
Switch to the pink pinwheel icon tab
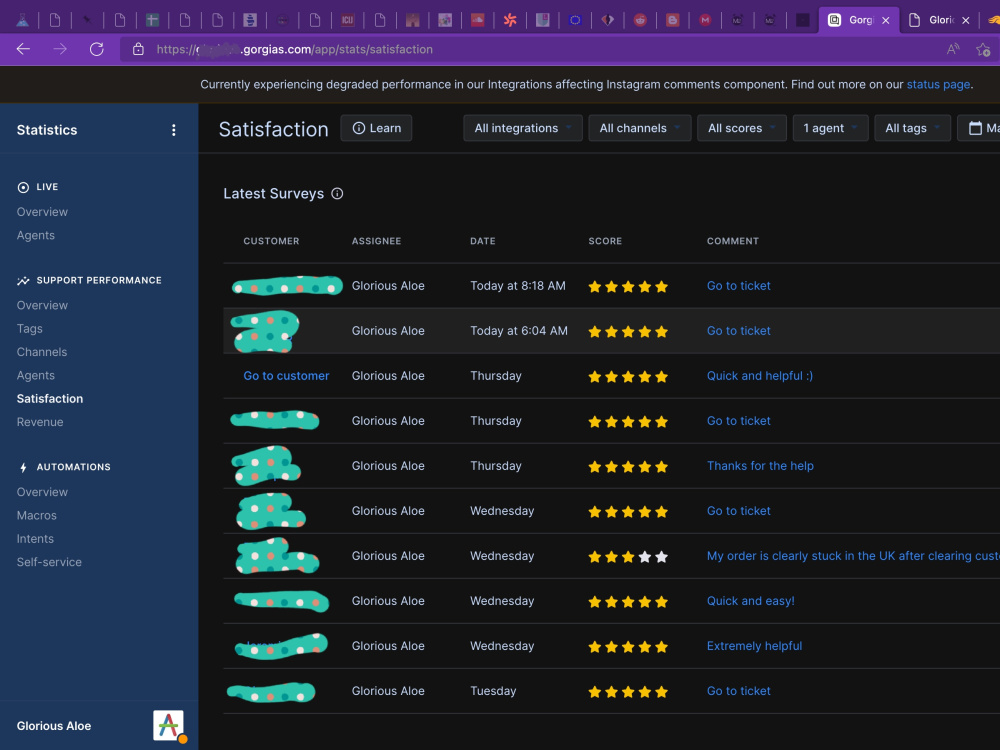tap(510, 20)
